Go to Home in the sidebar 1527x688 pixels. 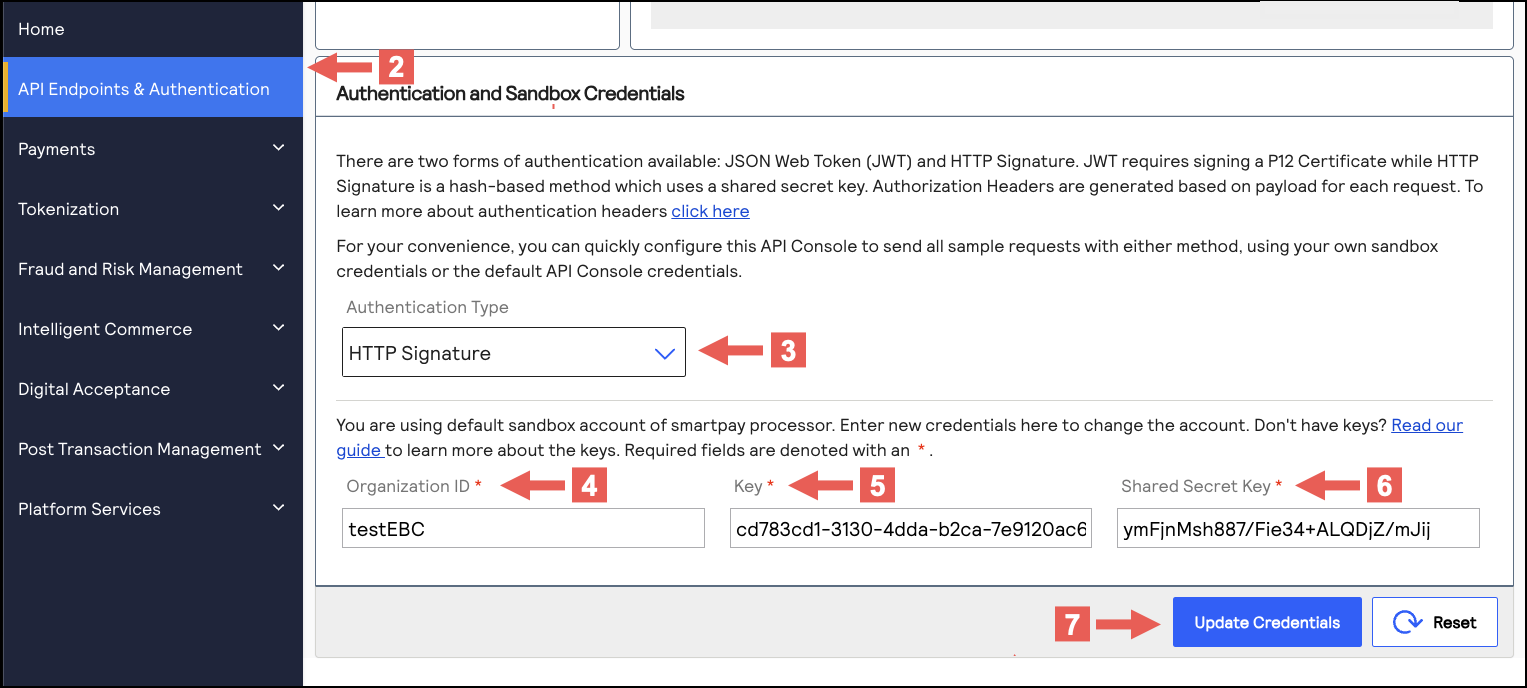41,29
